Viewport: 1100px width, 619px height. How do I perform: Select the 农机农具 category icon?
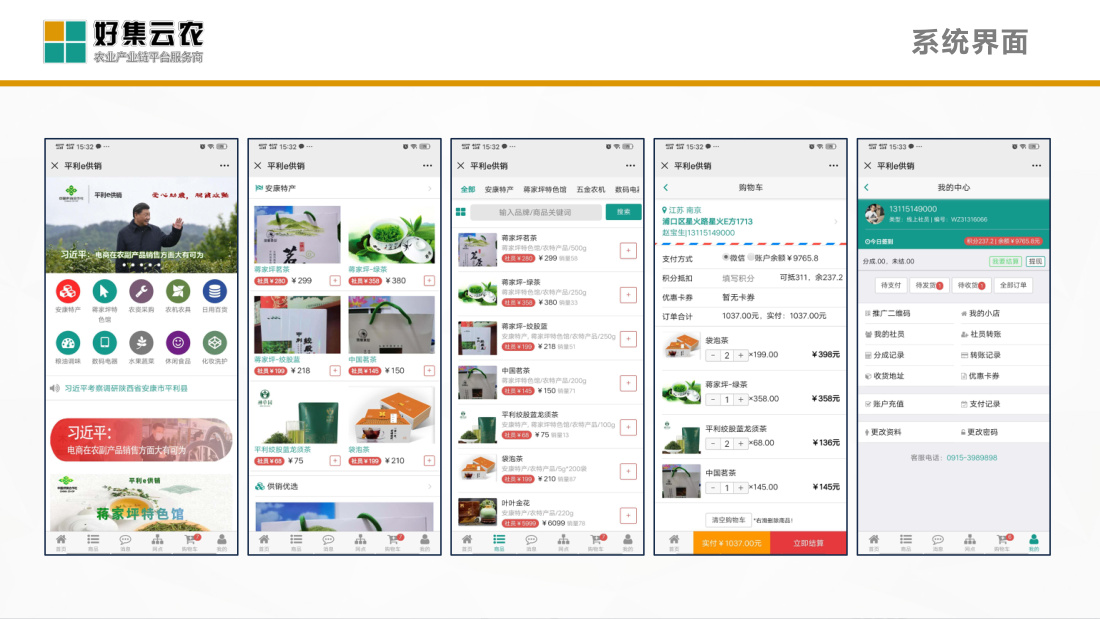pyautogui.click(x=177, y=291)
